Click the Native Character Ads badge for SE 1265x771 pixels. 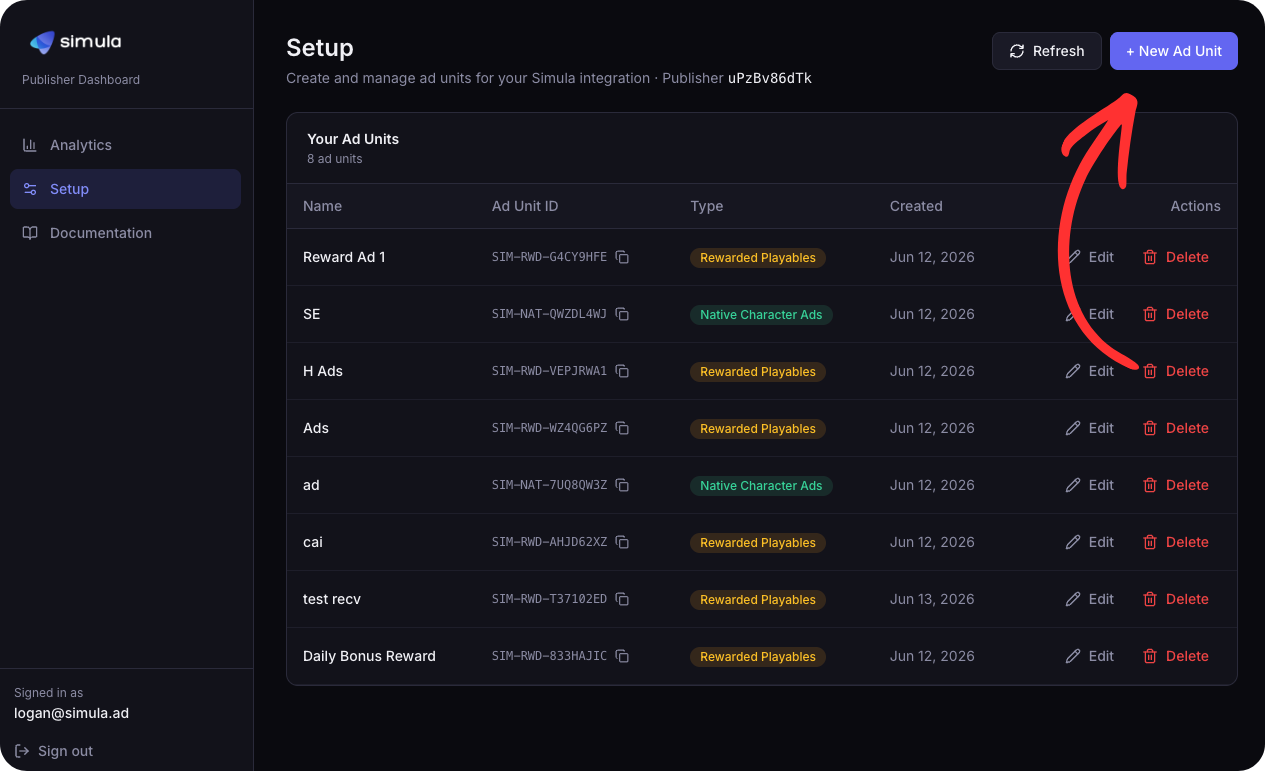point(761,315)
